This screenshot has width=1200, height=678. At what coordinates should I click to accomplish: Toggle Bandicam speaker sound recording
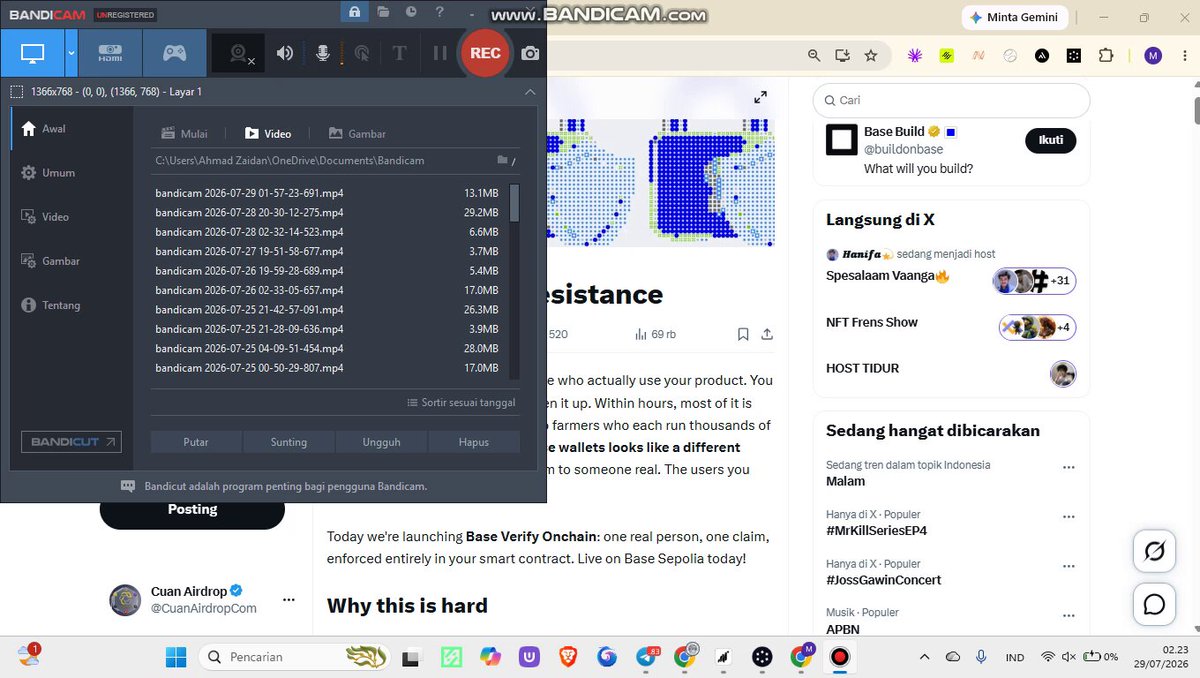[285, 53]
